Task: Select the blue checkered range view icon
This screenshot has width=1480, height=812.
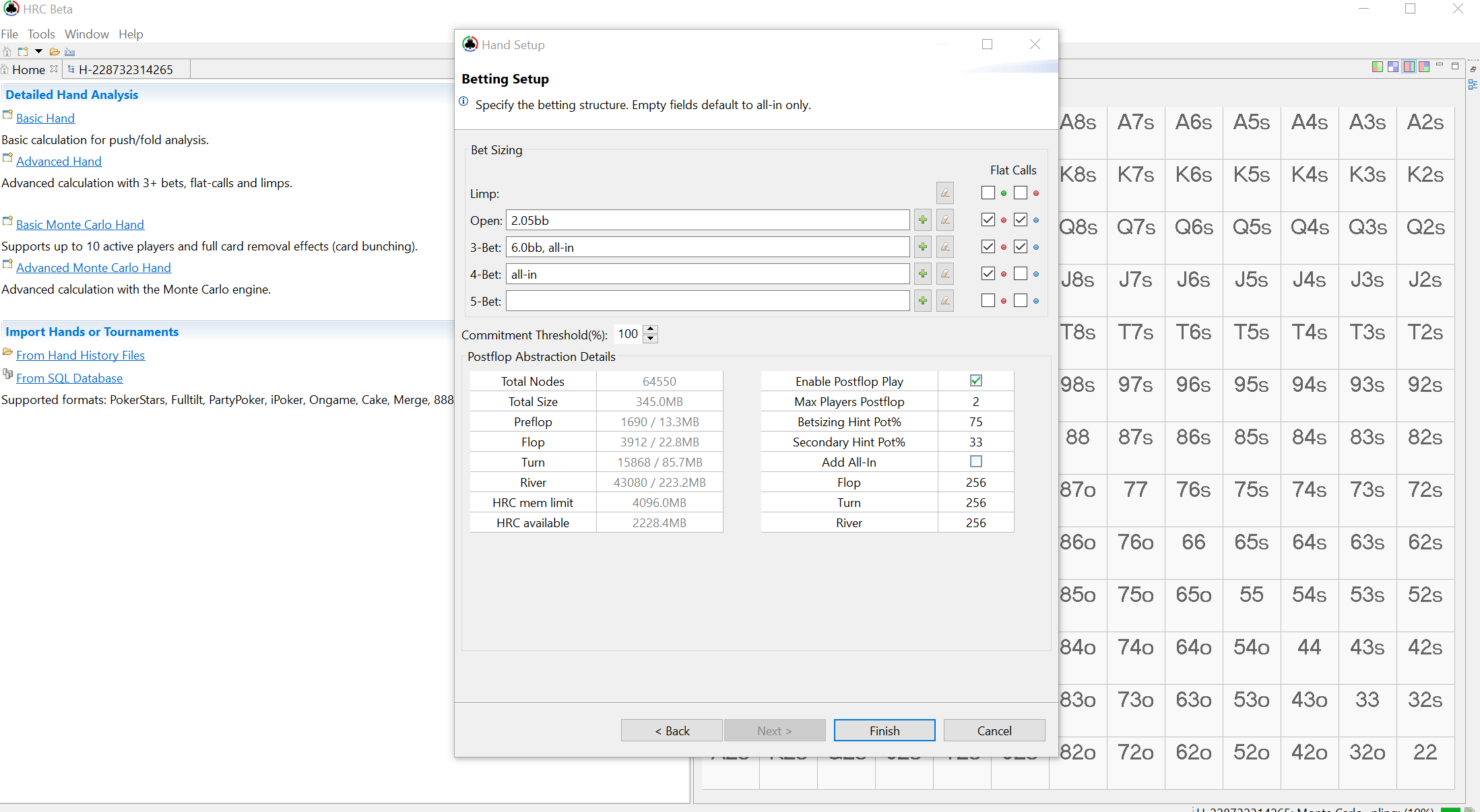Action: point(1393,67)
